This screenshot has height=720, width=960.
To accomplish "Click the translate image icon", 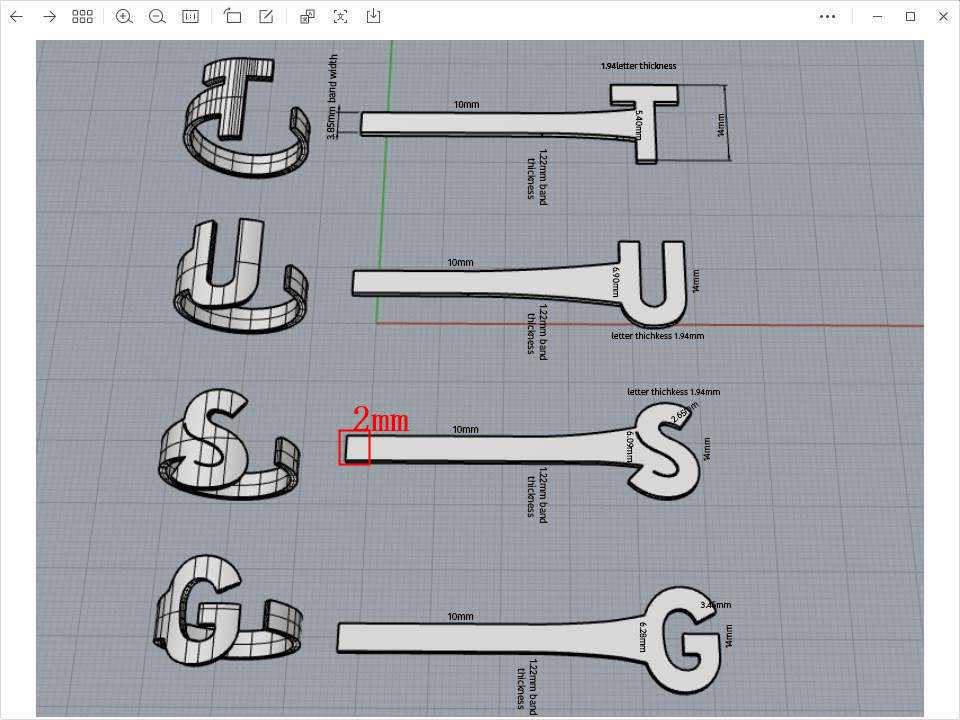I will pos(308,17).
